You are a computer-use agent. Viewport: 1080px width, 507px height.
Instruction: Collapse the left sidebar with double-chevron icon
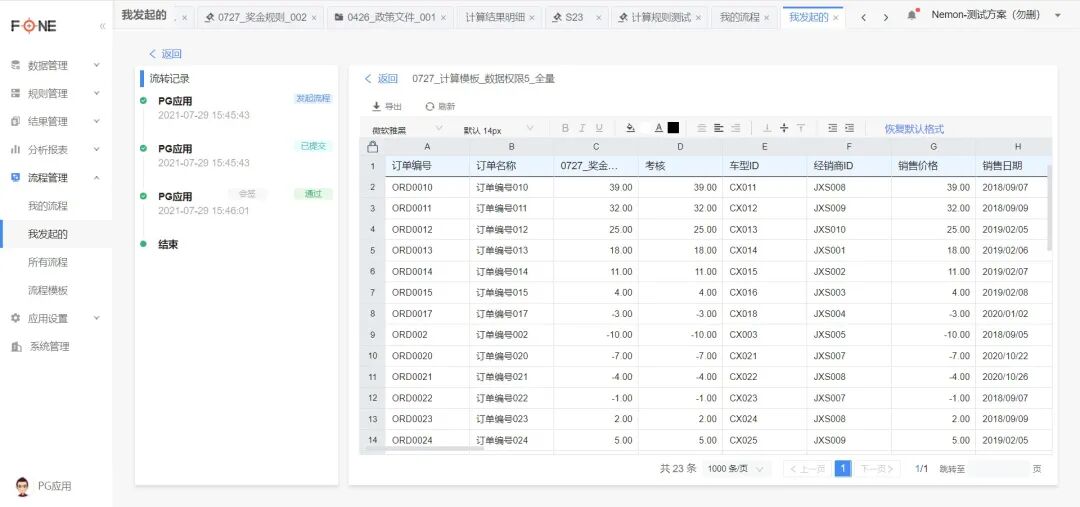[x=103, y=26]
